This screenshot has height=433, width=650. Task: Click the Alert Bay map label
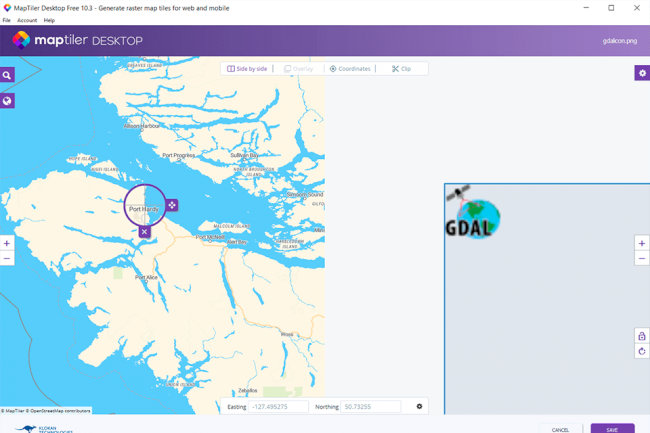(x=237, y=242)
